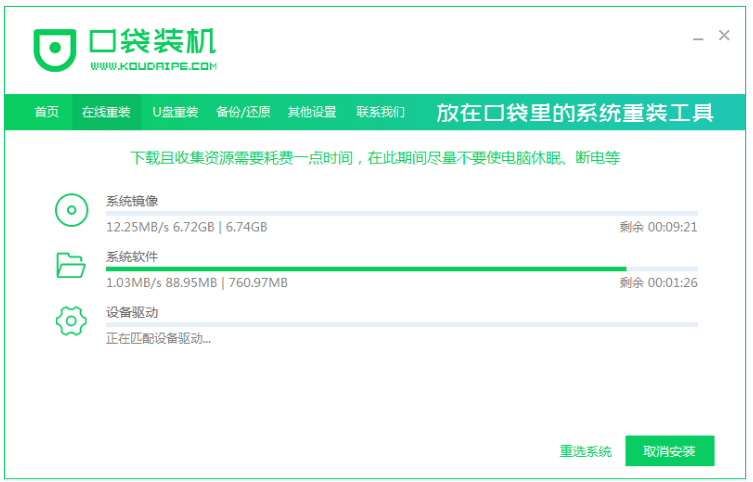
Task: Click the 系统软件 folder icon
Action: 71,266
